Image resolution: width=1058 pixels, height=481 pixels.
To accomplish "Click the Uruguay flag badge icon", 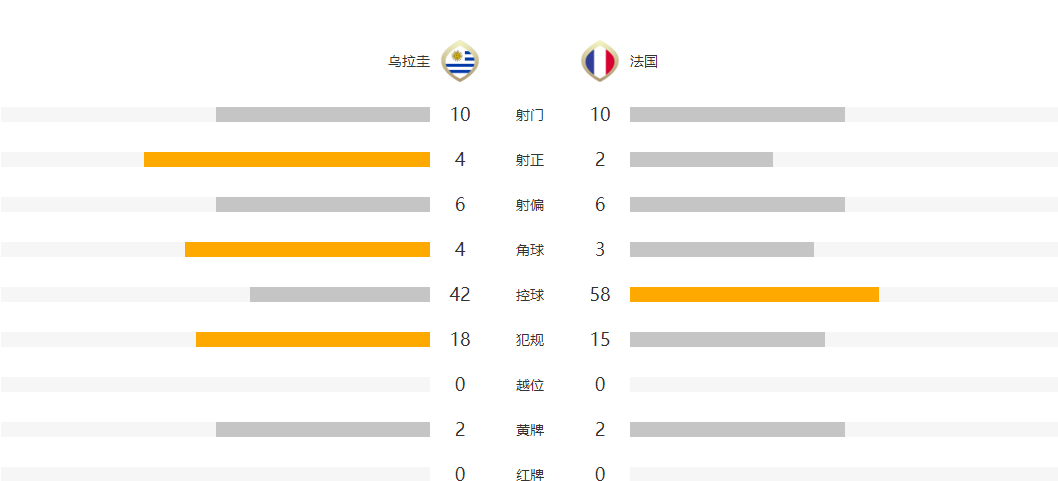I will (460, 61).
